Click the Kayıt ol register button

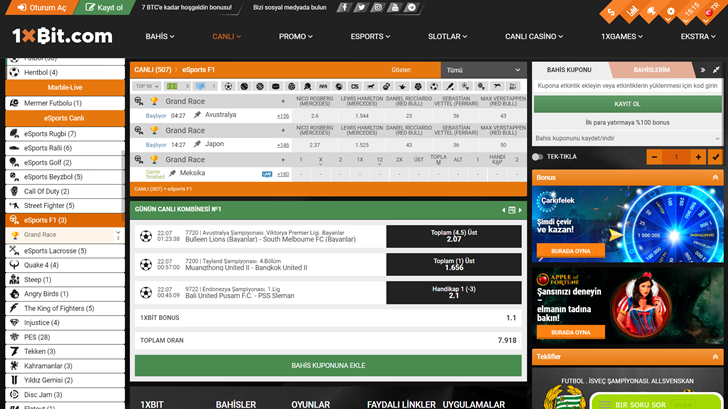[x=104, y=7]
